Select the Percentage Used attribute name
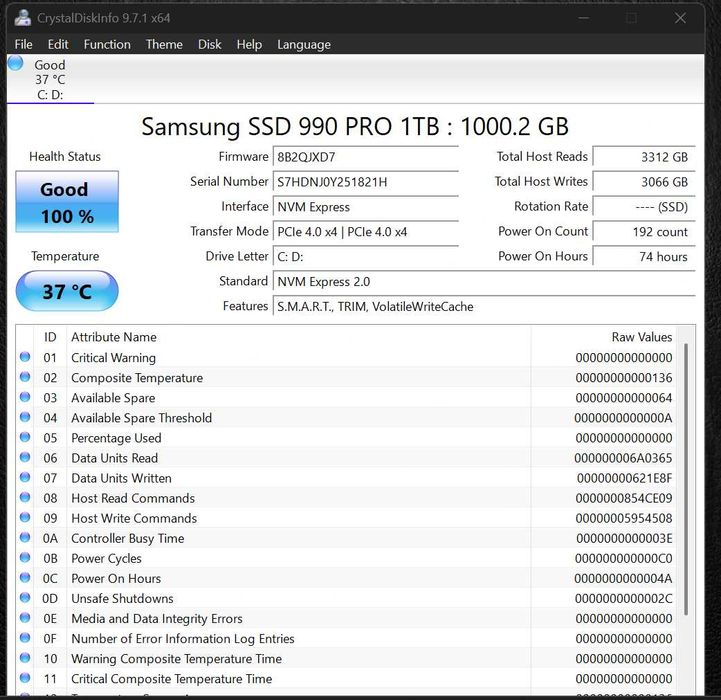 116,438
